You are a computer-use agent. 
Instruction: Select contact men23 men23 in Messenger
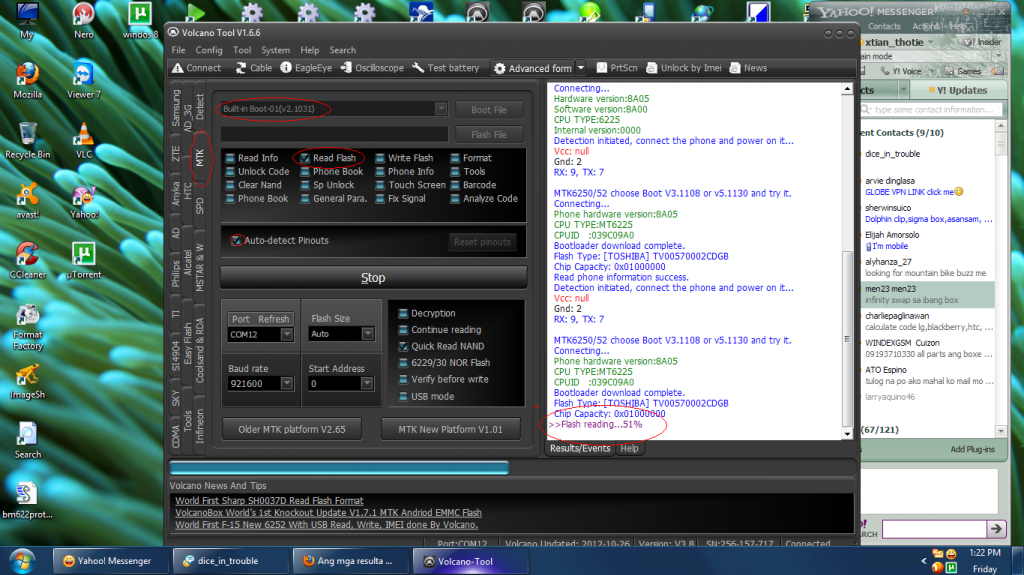[927, 295]
